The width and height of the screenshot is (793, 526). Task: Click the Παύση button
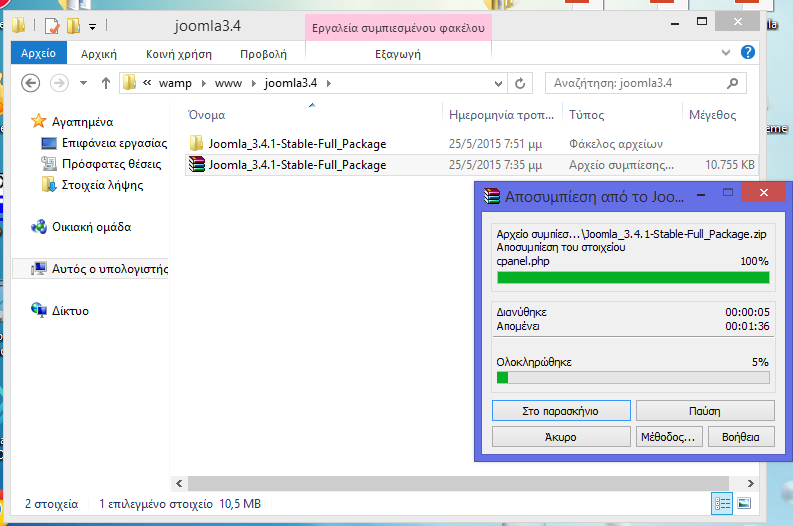click(x=704, y=411)
